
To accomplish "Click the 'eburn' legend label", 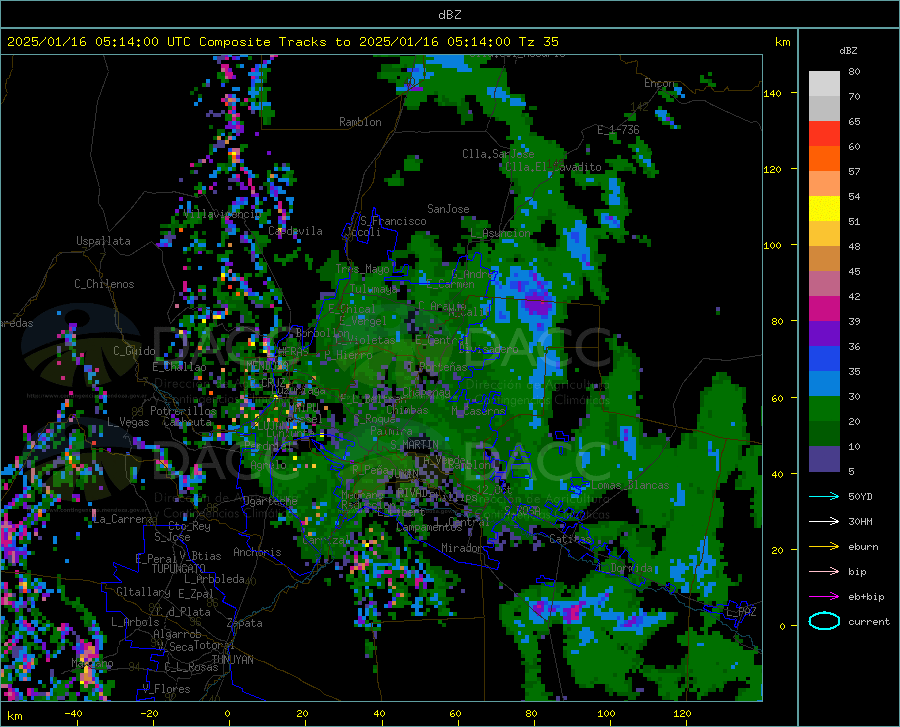I will (x=863, y=546).
